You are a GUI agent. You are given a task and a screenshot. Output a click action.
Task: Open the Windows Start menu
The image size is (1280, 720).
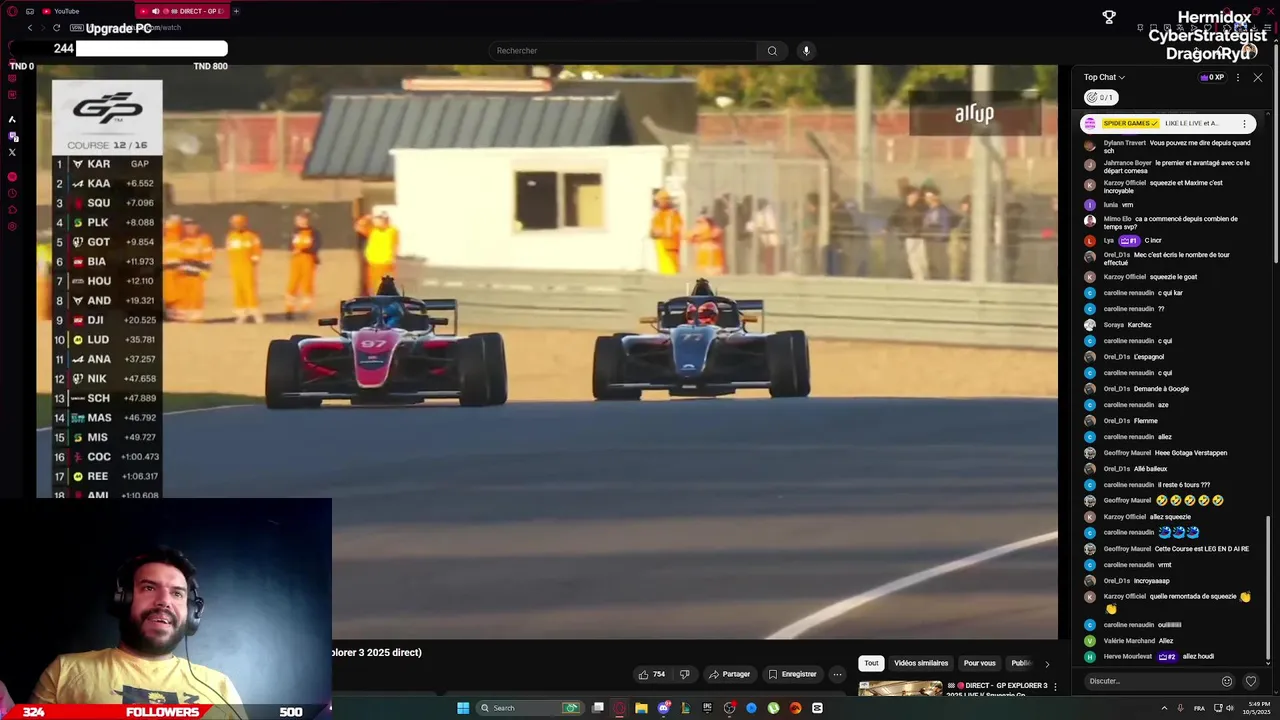463,708
